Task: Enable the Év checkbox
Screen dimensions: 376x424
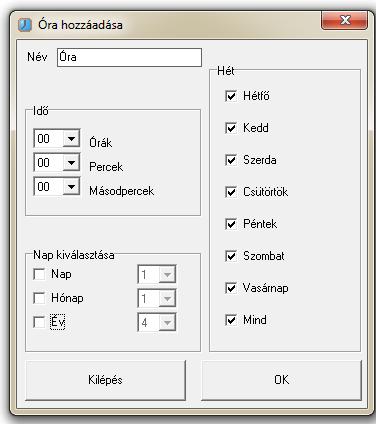Action: [x=39, y=322]
